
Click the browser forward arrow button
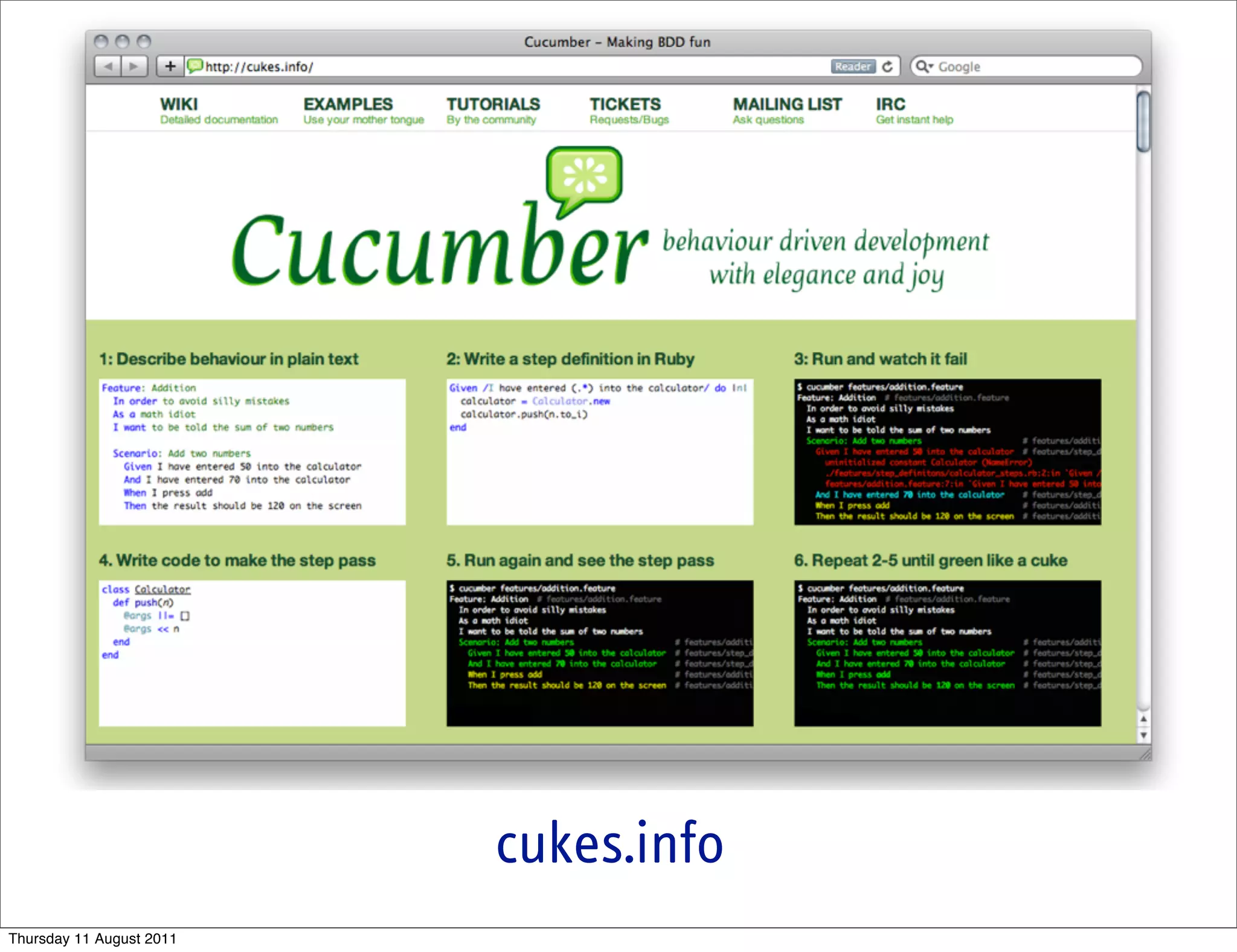click(x=134, y=66)
